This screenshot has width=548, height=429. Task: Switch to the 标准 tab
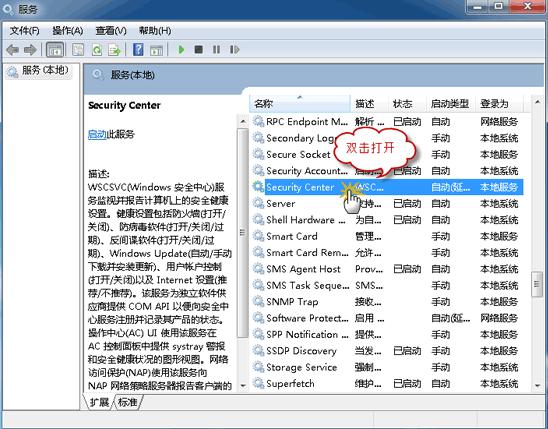pyautogui.click(x=127, y=402)
